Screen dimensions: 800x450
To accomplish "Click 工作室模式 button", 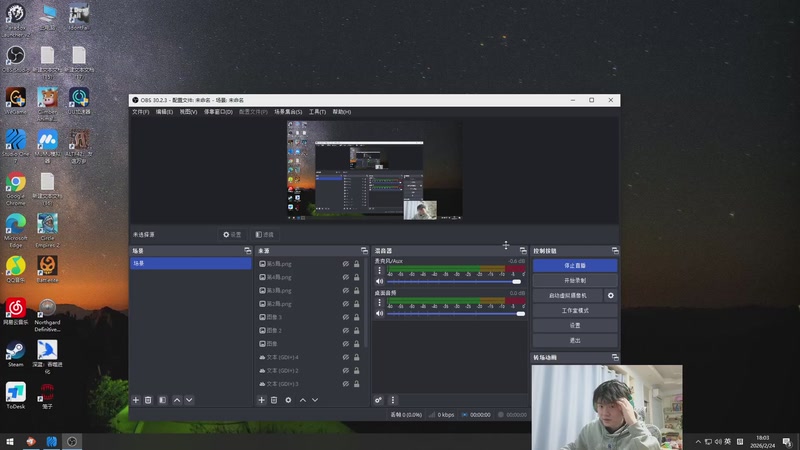I will pos(575,310).
